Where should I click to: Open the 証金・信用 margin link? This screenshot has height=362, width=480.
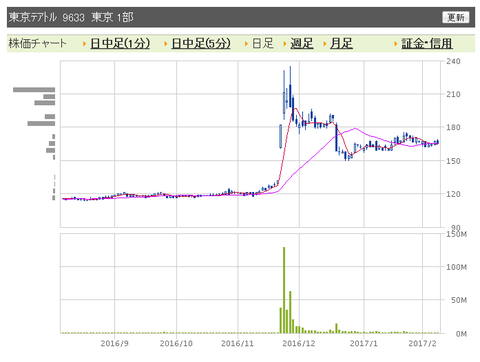[427, 43]
